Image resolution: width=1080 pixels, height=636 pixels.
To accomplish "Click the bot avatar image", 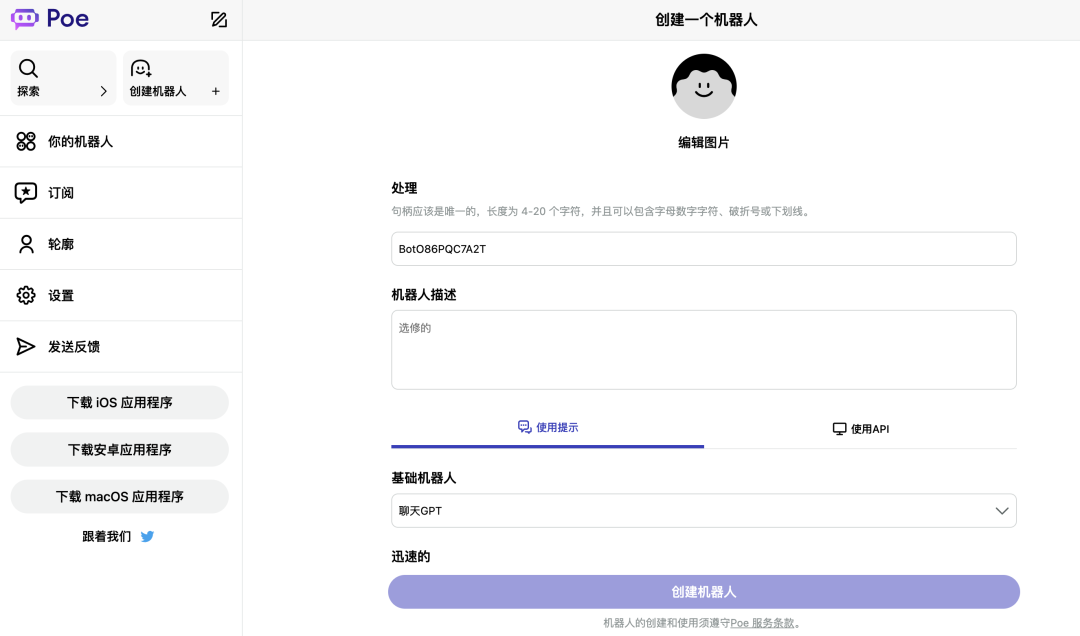I will 704,86.
